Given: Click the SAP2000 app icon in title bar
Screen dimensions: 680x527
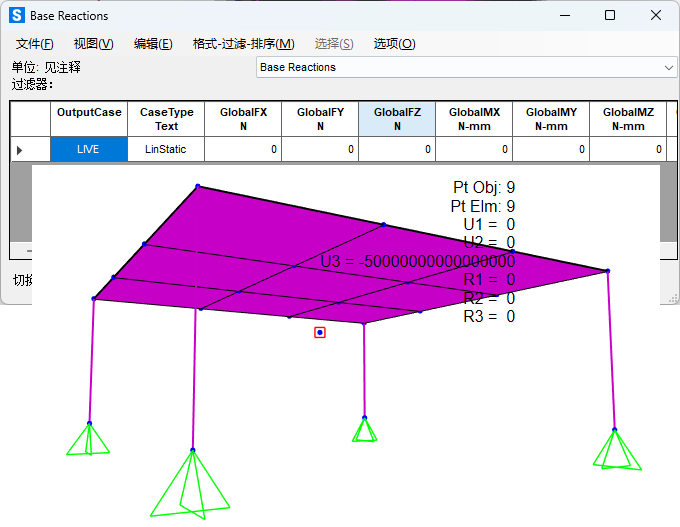Looking at the screenshot, I should point(17,16).
